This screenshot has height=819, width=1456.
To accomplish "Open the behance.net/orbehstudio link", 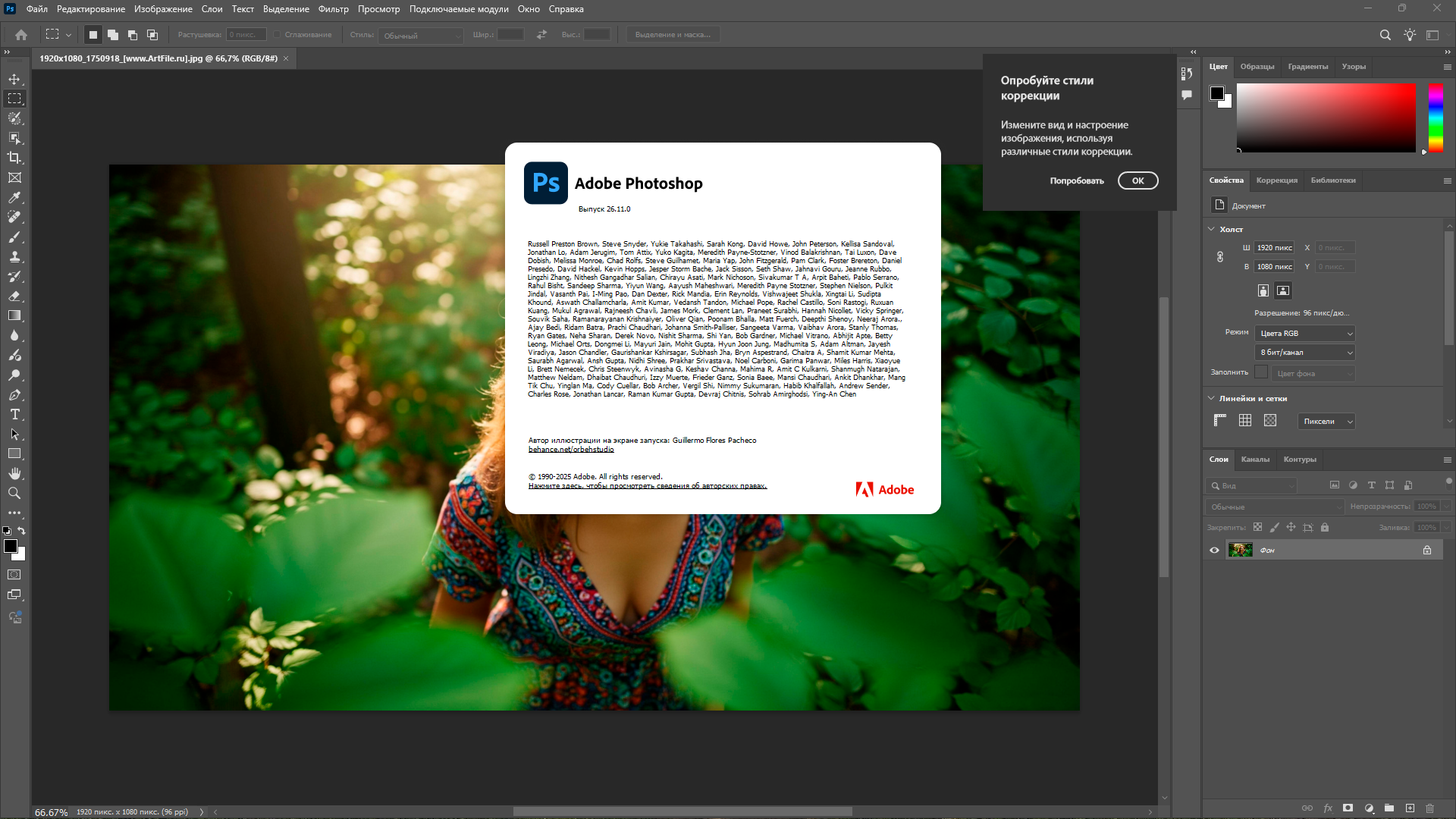I will click(571, 450).
